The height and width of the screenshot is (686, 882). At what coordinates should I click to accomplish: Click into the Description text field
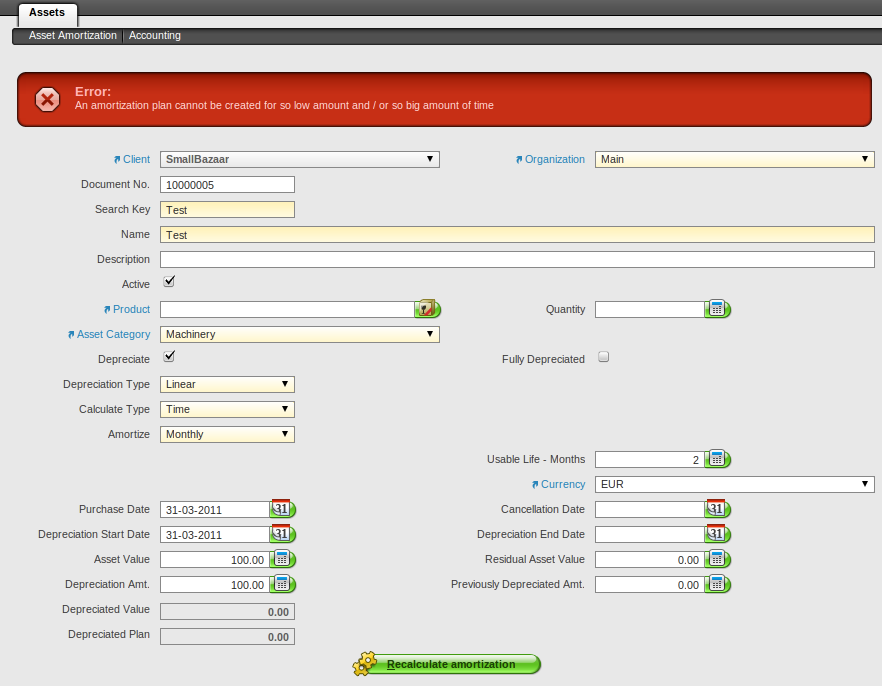point(517,259)
